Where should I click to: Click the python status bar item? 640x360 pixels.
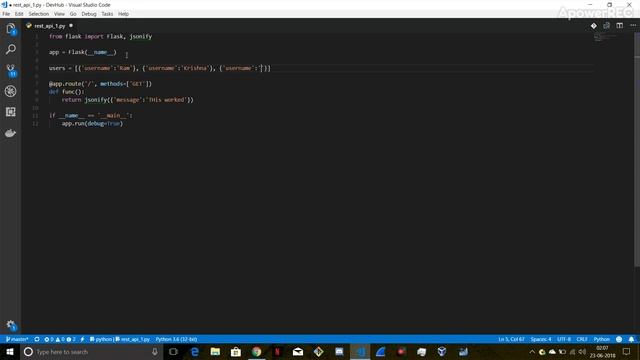point(101,339)
